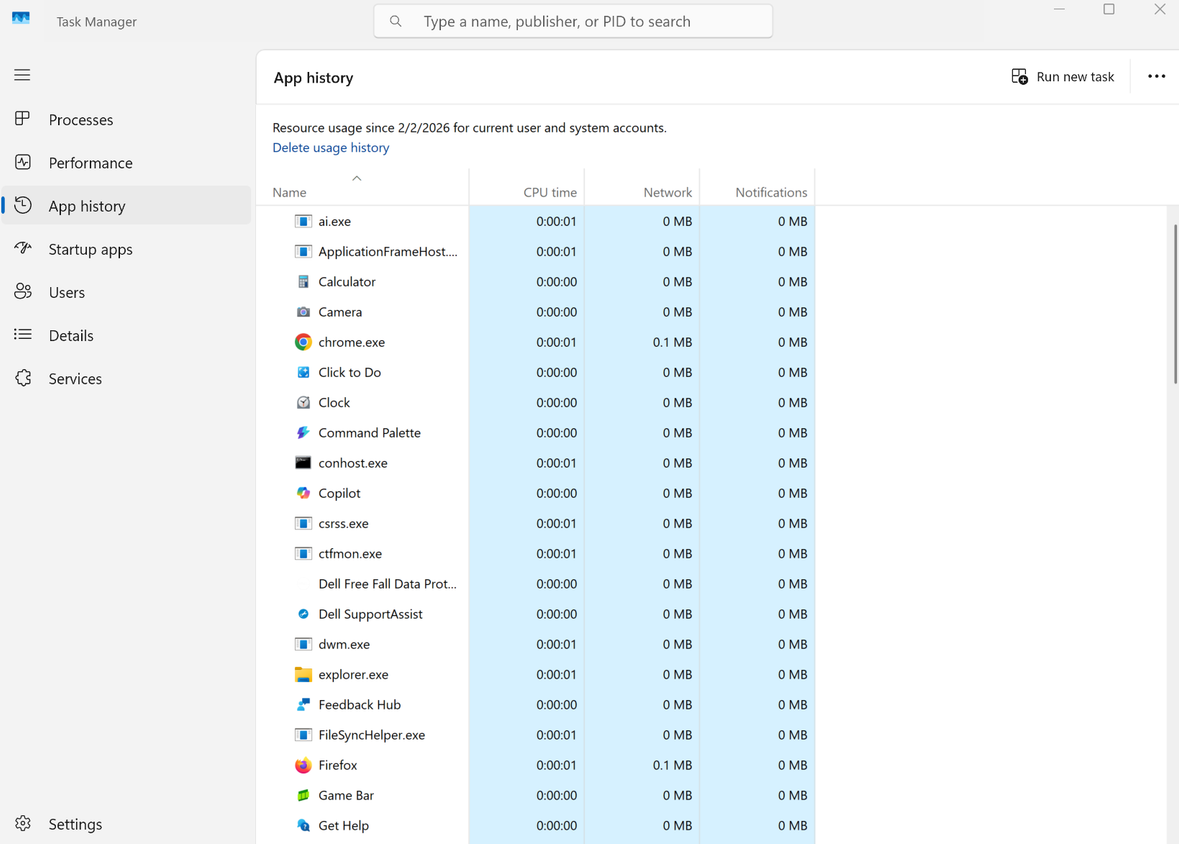This screenshot has width=1179, height=844.
Task: Click the Settings gear icon
Action: [x=23, y=824]
